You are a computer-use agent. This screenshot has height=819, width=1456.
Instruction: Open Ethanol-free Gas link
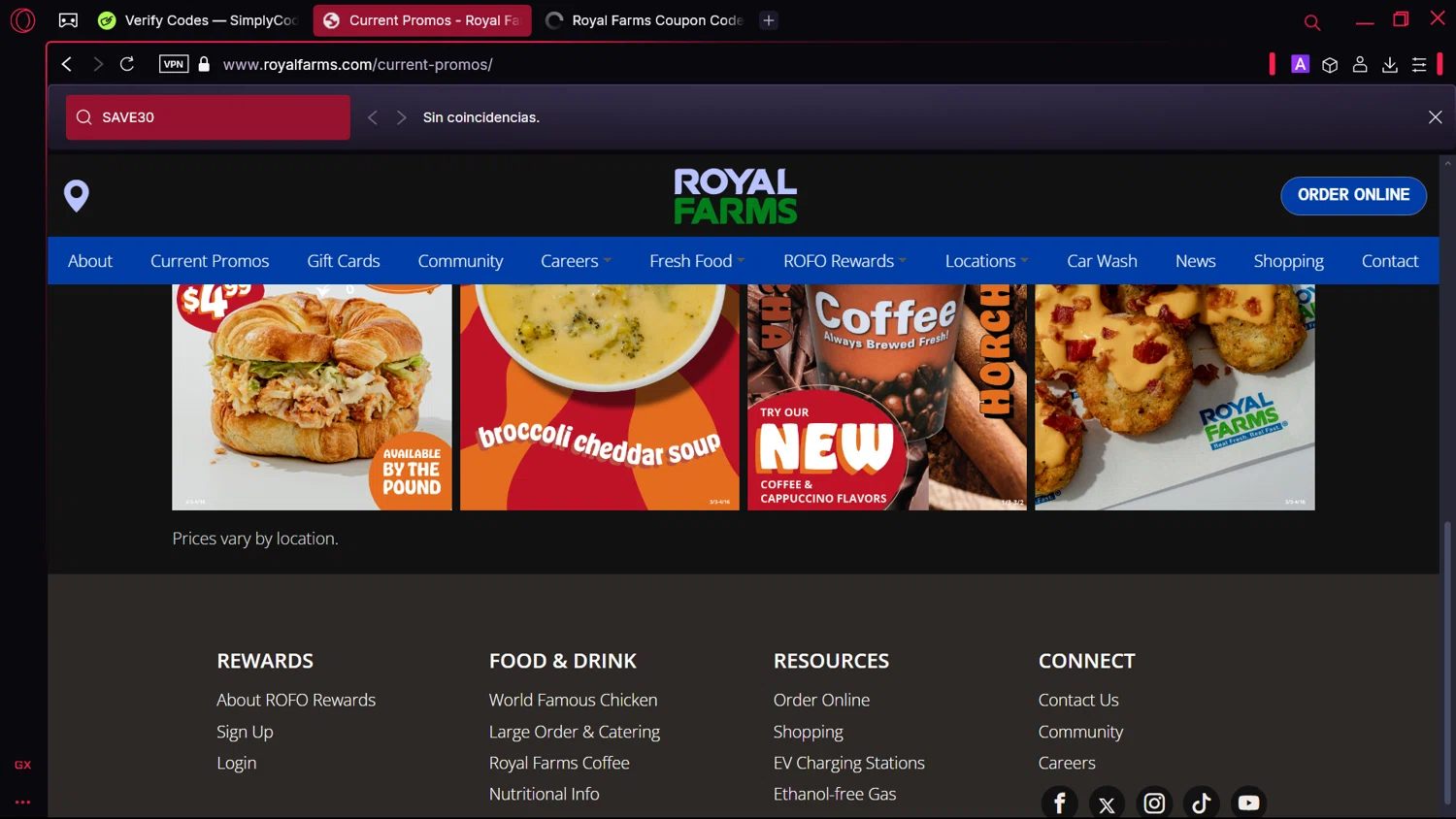[835, 794]
